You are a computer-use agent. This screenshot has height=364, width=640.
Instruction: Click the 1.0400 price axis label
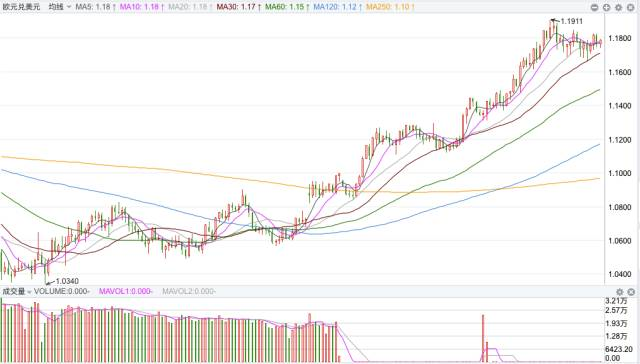(x=619, y=274)
